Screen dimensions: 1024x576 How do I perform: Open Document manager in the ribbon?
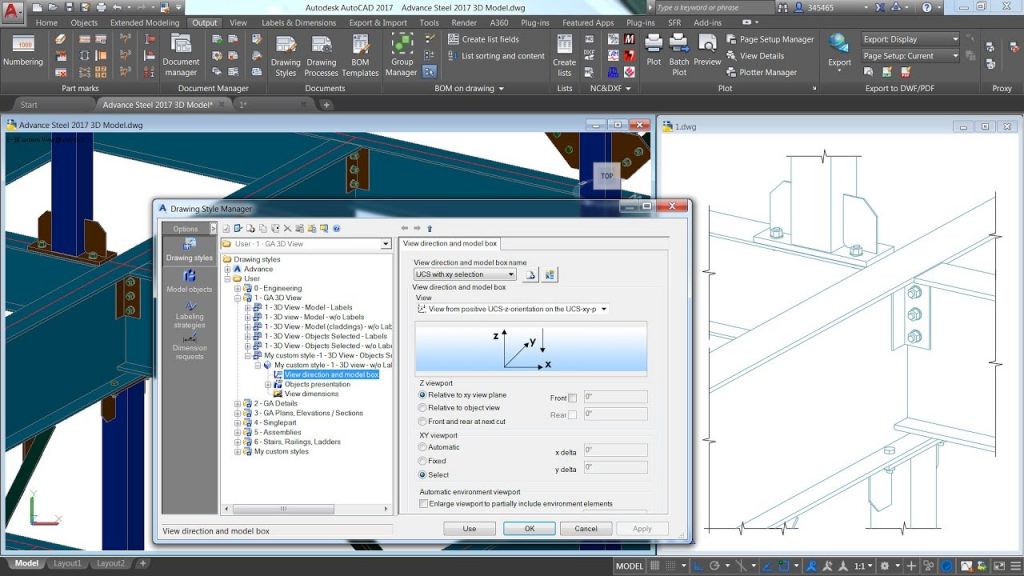click(x=181, y=55)
